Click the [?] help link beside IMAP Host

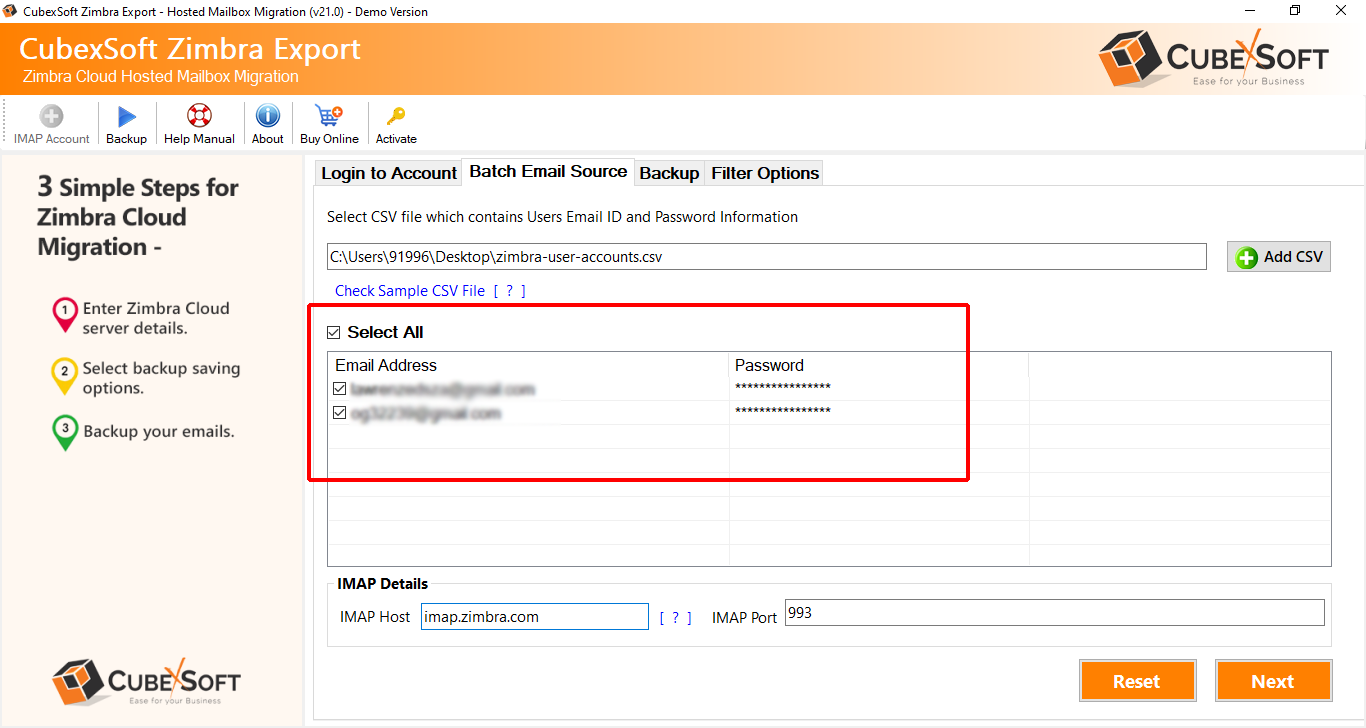coord(675,618)
